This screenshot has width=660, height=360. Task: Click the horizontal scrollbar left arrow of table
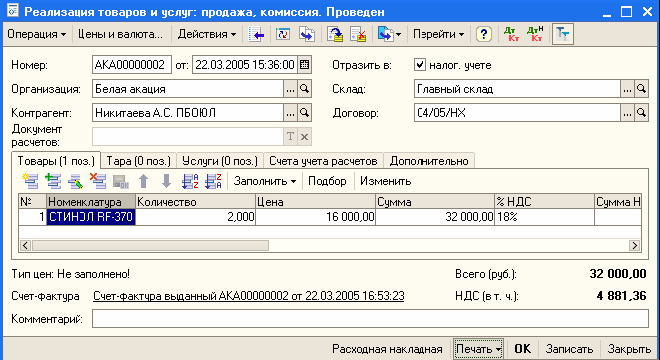(25, 245)
